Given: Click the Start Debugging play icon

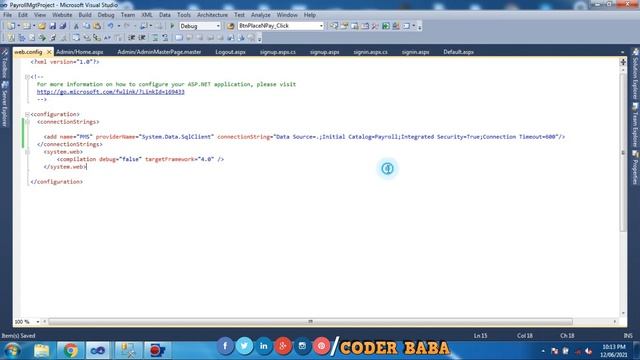Looking at the screenshot, I should (172, 26).
